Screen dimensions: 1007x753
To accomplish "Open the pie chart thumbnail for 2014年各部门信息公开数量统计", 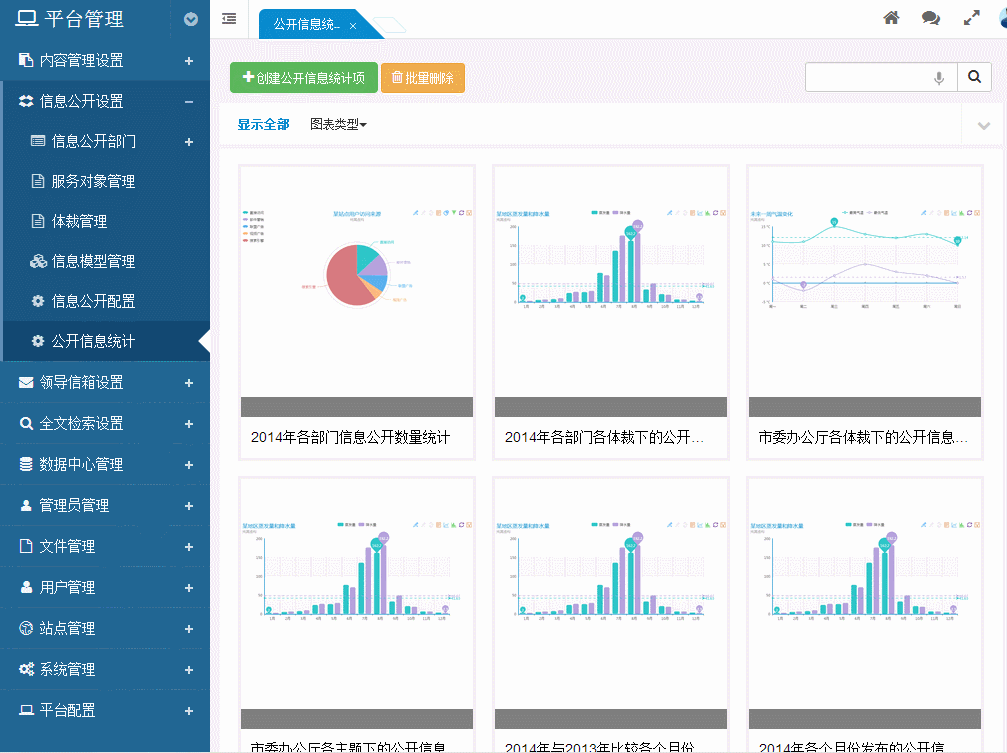I will (356, 280).
